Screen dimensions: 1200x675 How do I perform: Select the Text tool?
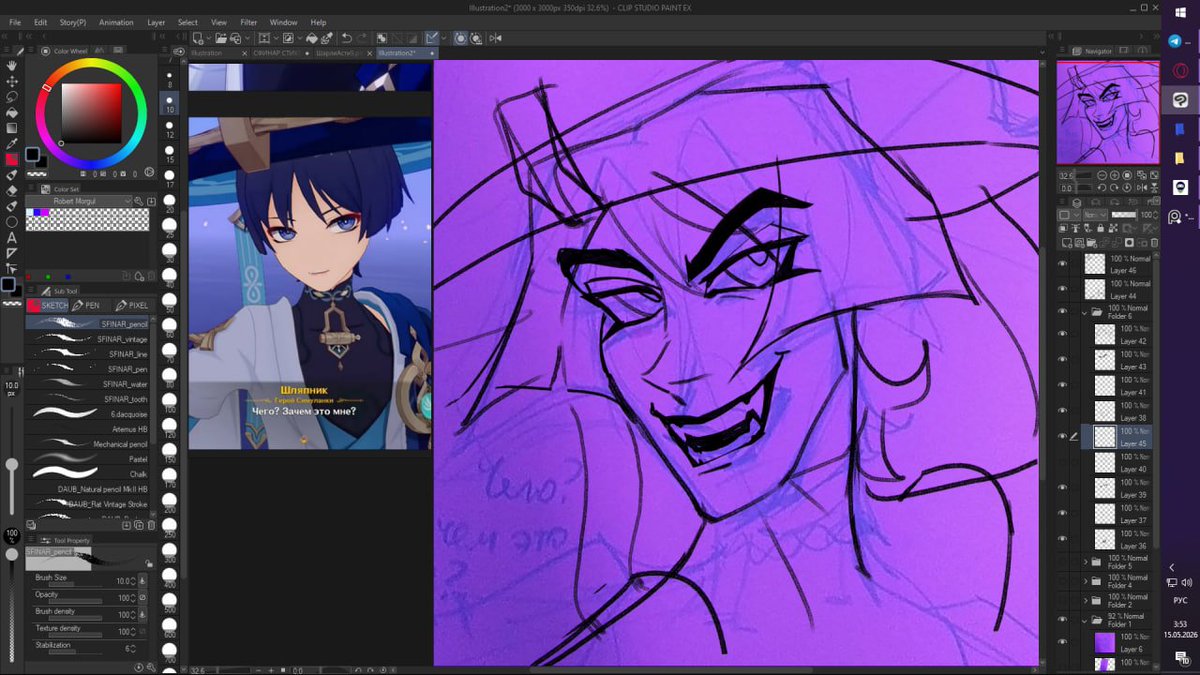12,238
